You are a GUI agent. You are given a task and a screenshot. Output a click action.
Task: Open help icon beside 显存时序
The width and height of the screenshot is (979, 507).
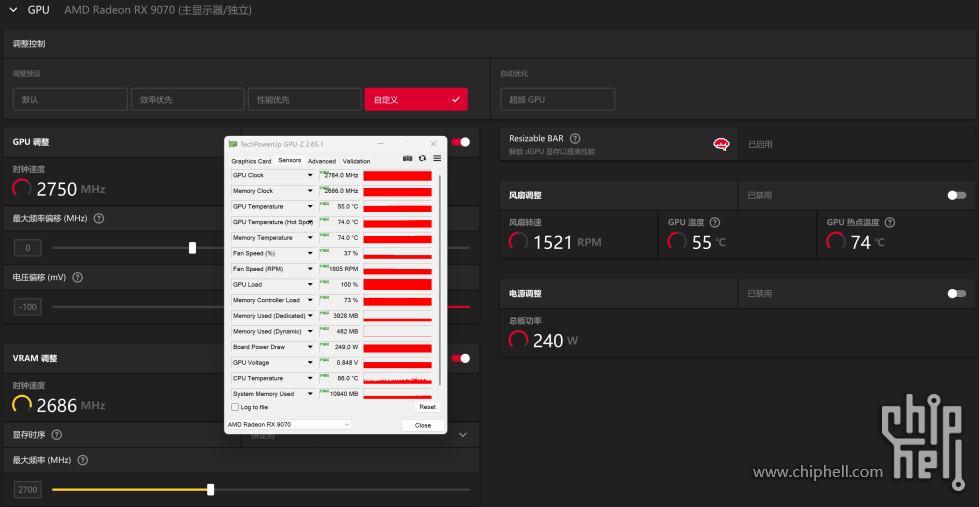57,435
